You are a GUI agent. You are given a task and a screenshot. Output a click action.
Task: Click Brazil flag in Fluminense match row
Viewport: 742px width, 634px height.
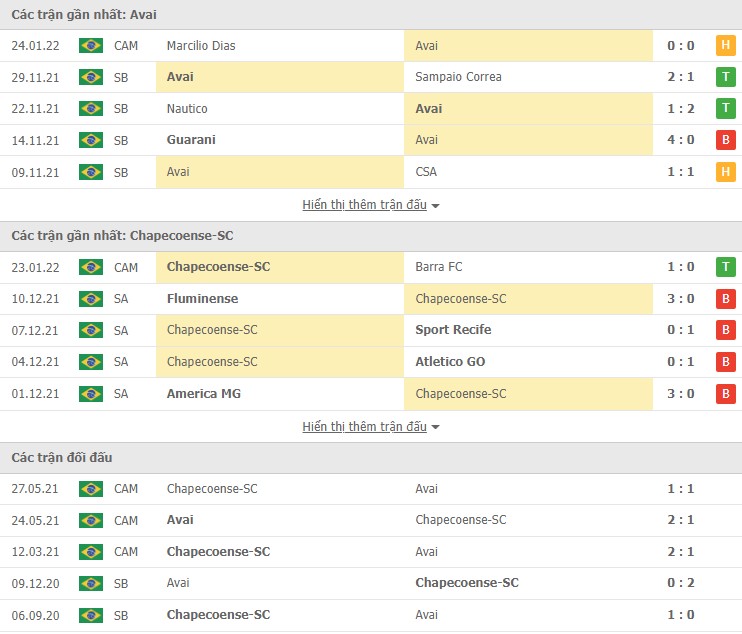91,299
